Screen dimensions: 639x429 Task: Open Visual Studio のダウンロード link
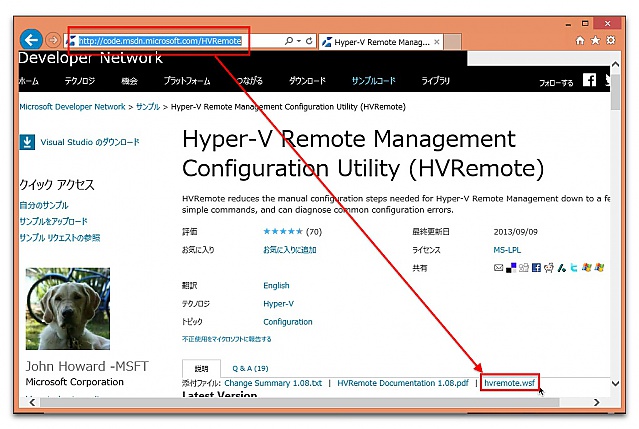90,142
